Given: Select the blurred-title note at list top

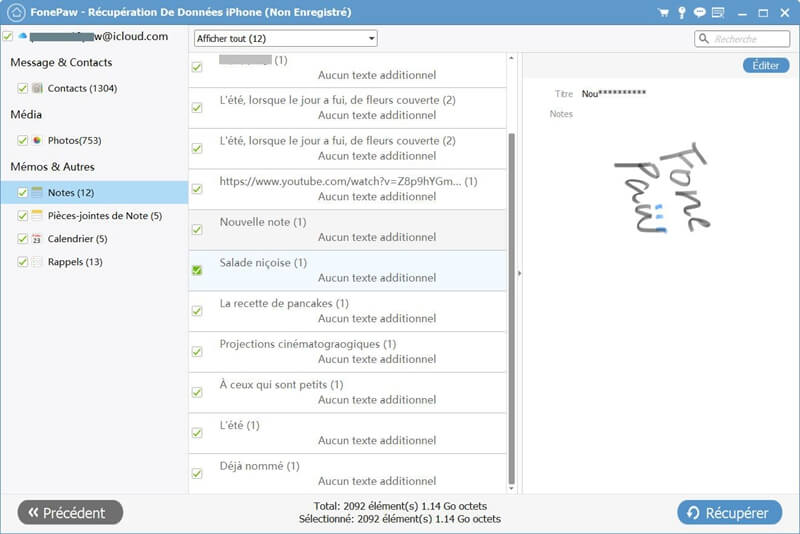Looking at the screenshot, I should tap(347, 69).
